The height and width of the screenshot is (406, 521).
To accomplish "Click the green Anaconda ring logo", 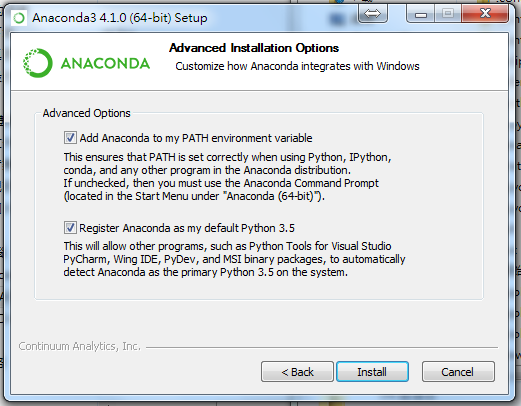I will (37, 63).
